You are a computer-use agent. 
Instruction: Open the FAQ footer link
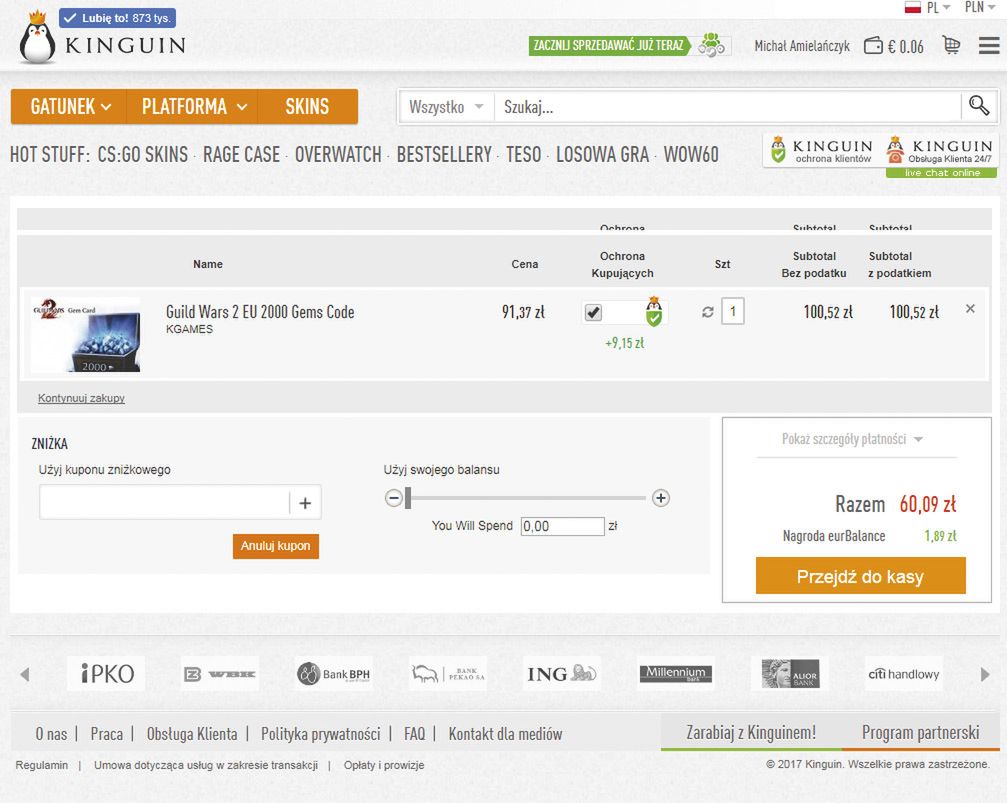coord(414,734)
